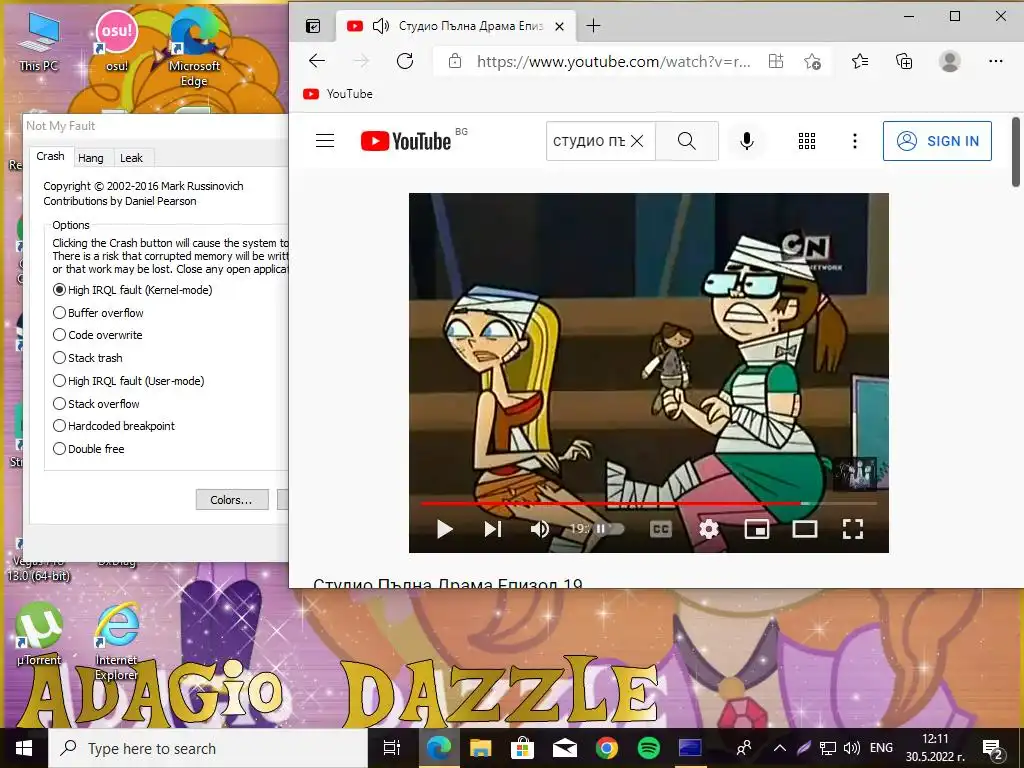
Task: Open YouTube settings three-dot menu
Action: click(x=854, y=141)
